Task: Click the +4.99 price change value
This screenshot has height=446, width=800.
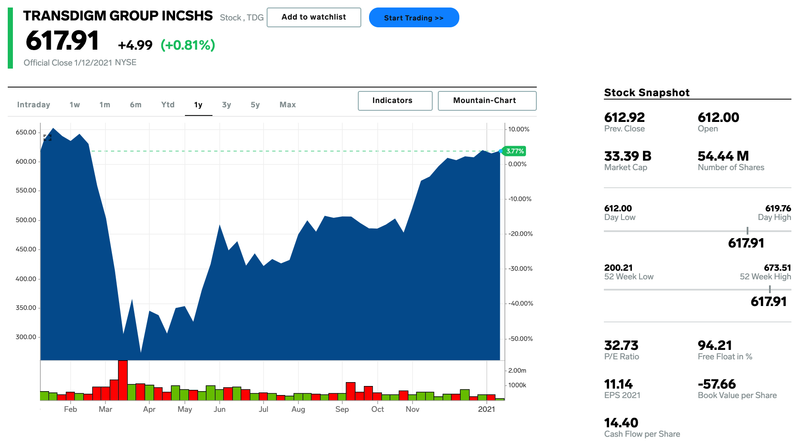Action: coord(135,45)
